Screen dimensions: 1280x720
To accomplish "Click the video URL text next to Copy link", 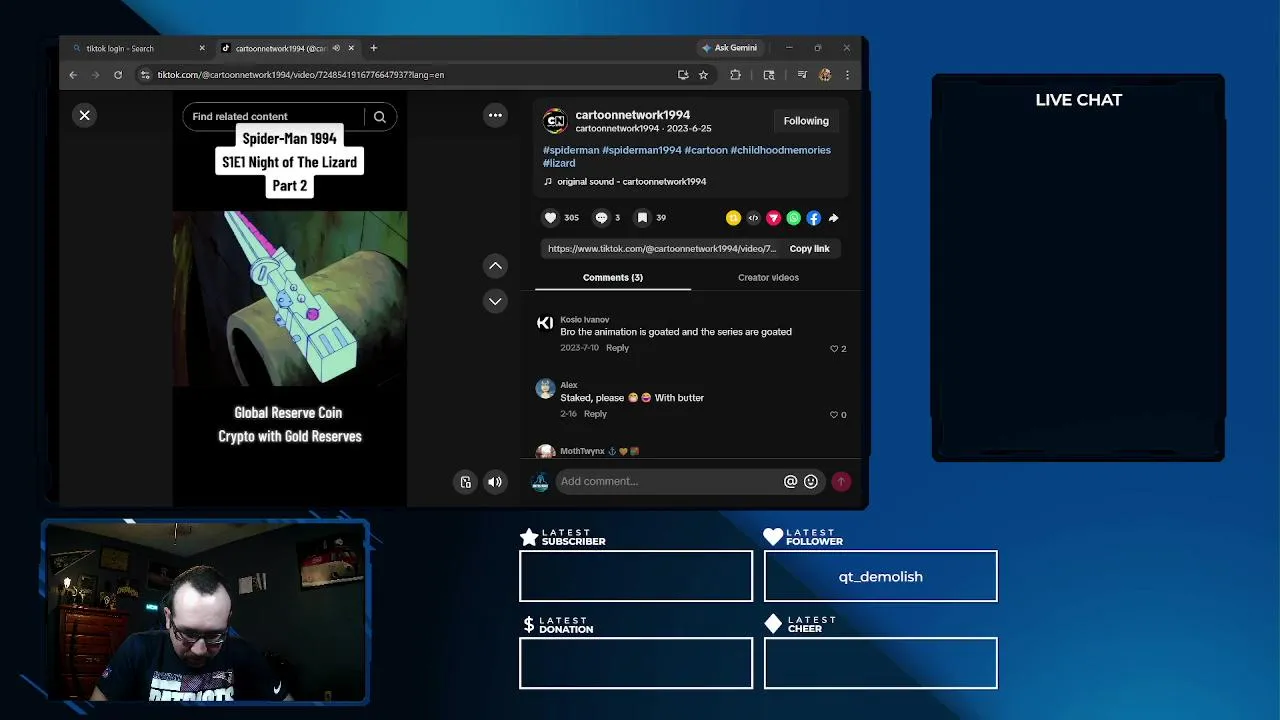I will tap(662, 249).
